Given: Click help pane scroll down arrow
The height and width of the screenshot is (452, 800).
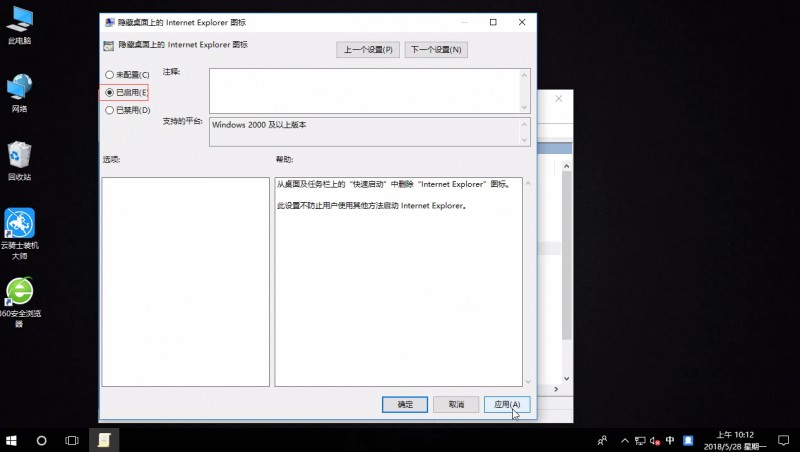Looking at the screenshot, I should [528, 381].
